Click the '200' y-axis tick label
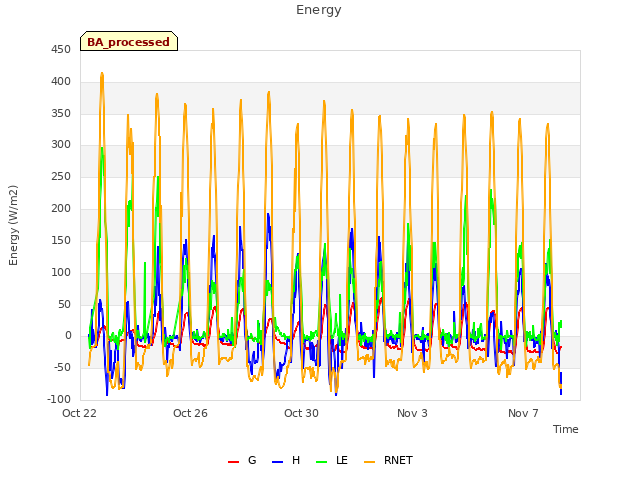This screenshot has width=640, height=480. pos(61,209)
